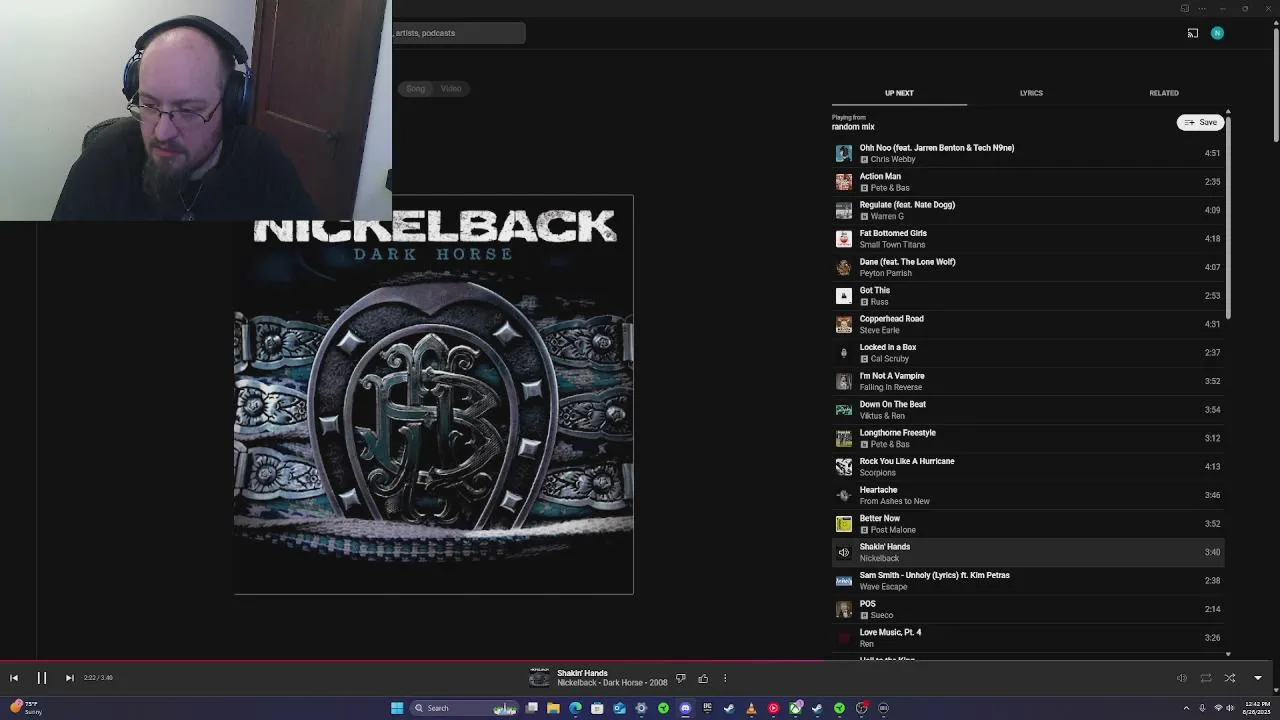Viewport: 1280px width, 720px height.
Task: Save the queue to a playlist
Action: [x=1200, y=122]
